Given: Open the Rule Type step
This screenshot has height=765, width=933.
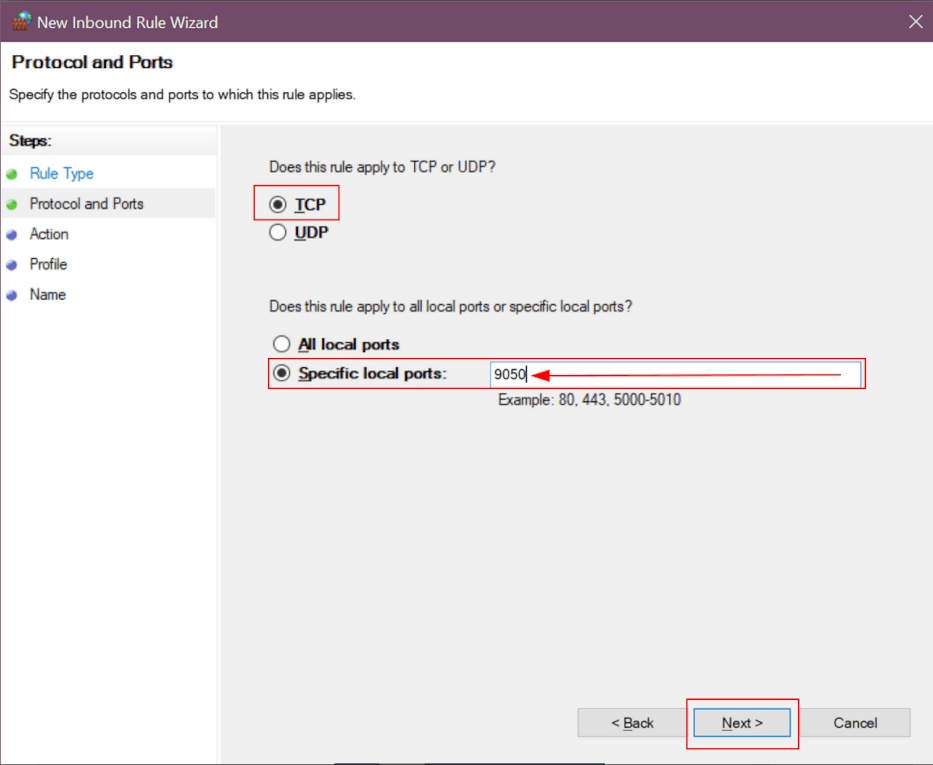Looking at the screenshot, I should 60,173.
